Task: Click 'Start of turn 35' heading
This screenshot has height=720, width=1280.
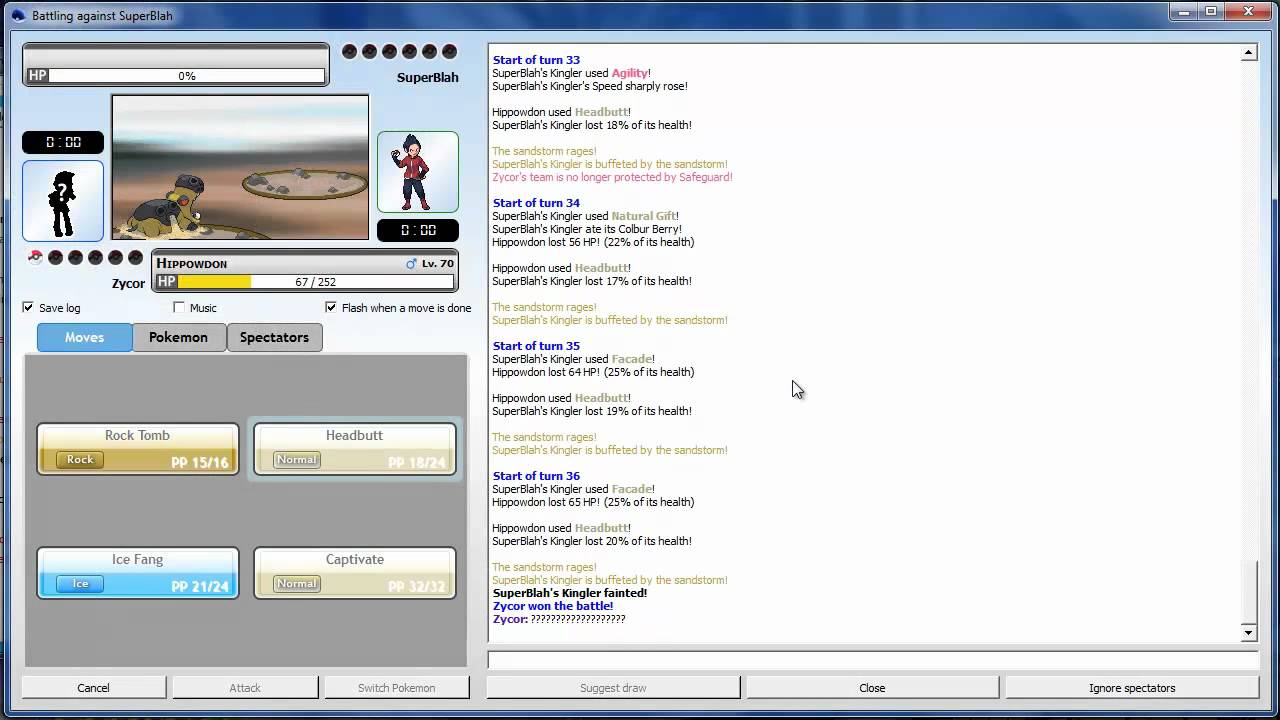Action: coord(536,346)
